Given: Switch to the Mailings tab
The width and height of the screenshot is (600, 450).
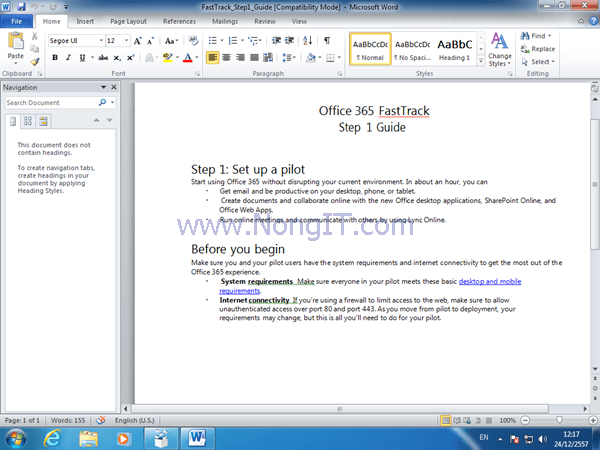Looking at the screenshot, I should coord(225,21).
